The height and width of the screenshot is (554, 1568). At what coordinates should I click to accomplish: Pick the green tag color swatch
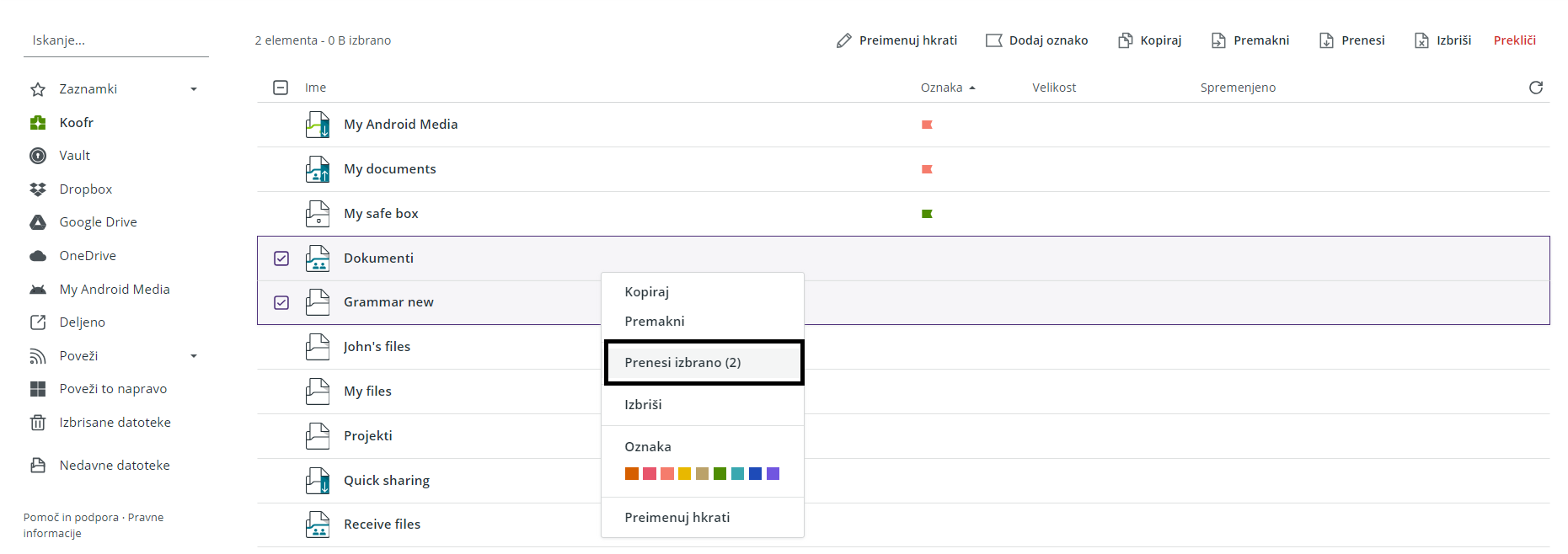720,474
